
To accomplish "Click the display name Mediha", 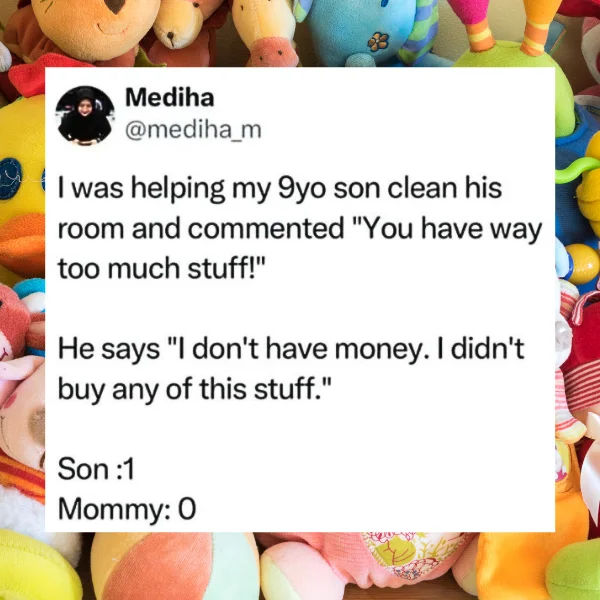I will click(x=170, y=97).
